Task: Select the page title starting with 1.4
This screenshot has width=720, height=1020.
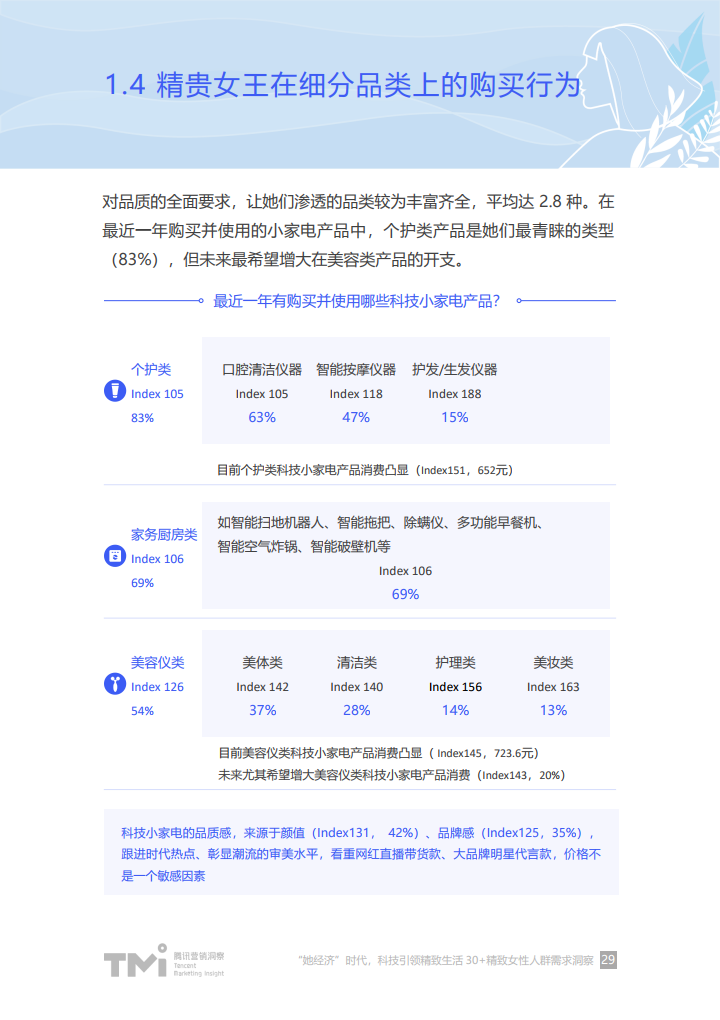Action: pos(343,85)
